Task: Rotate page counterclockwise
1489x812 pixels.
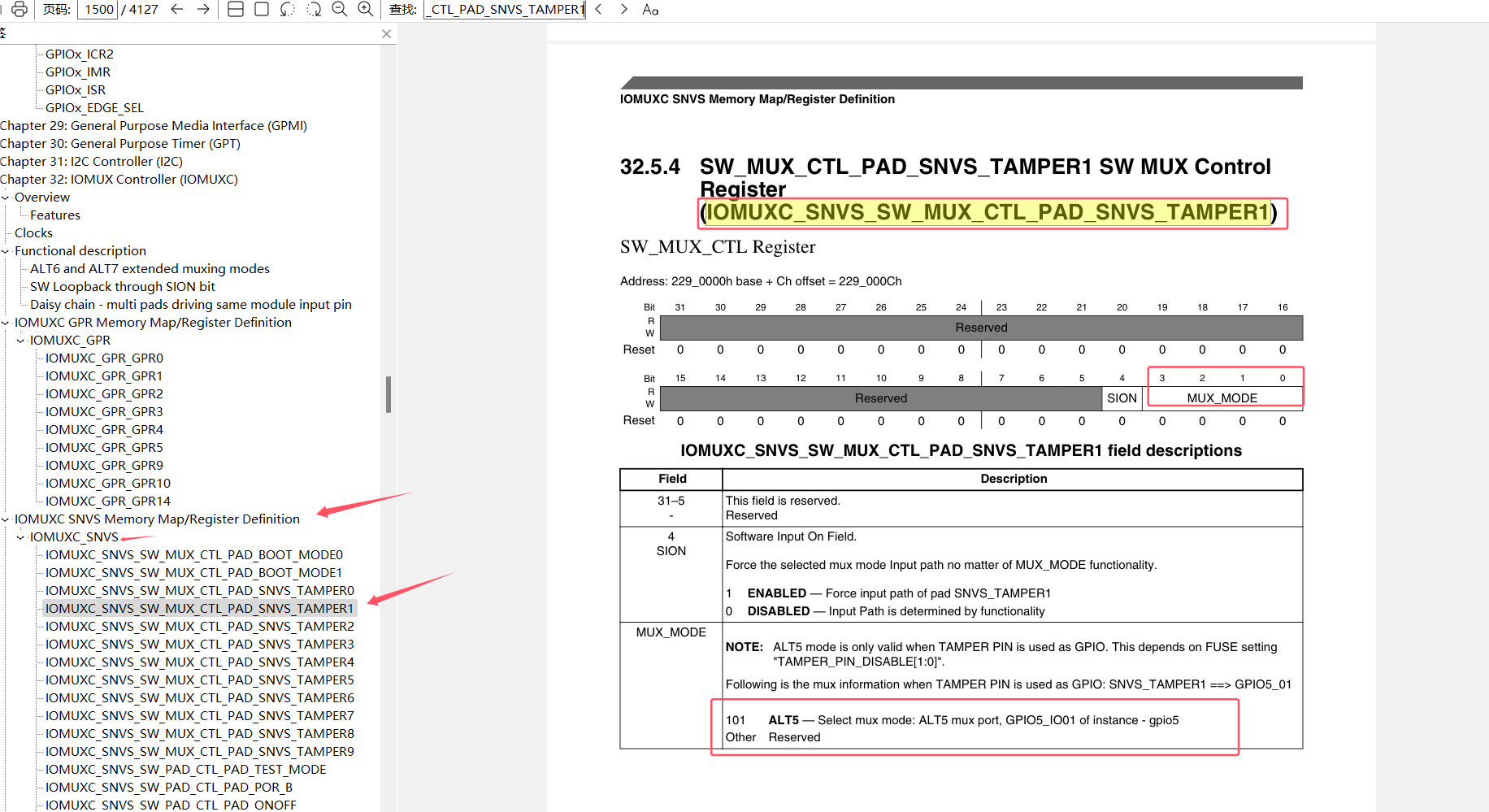Action: pos(288,9)
